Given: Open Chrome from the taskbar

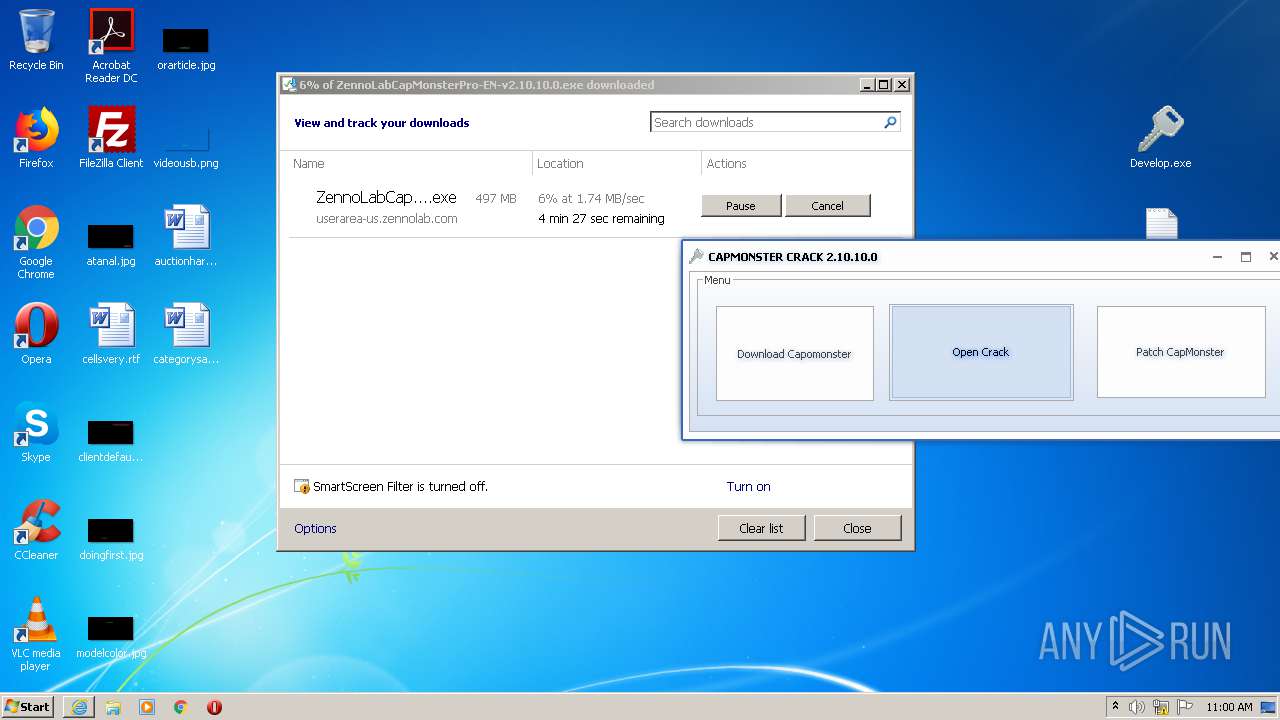Looking at the screenshot, I should click(181, 707).
